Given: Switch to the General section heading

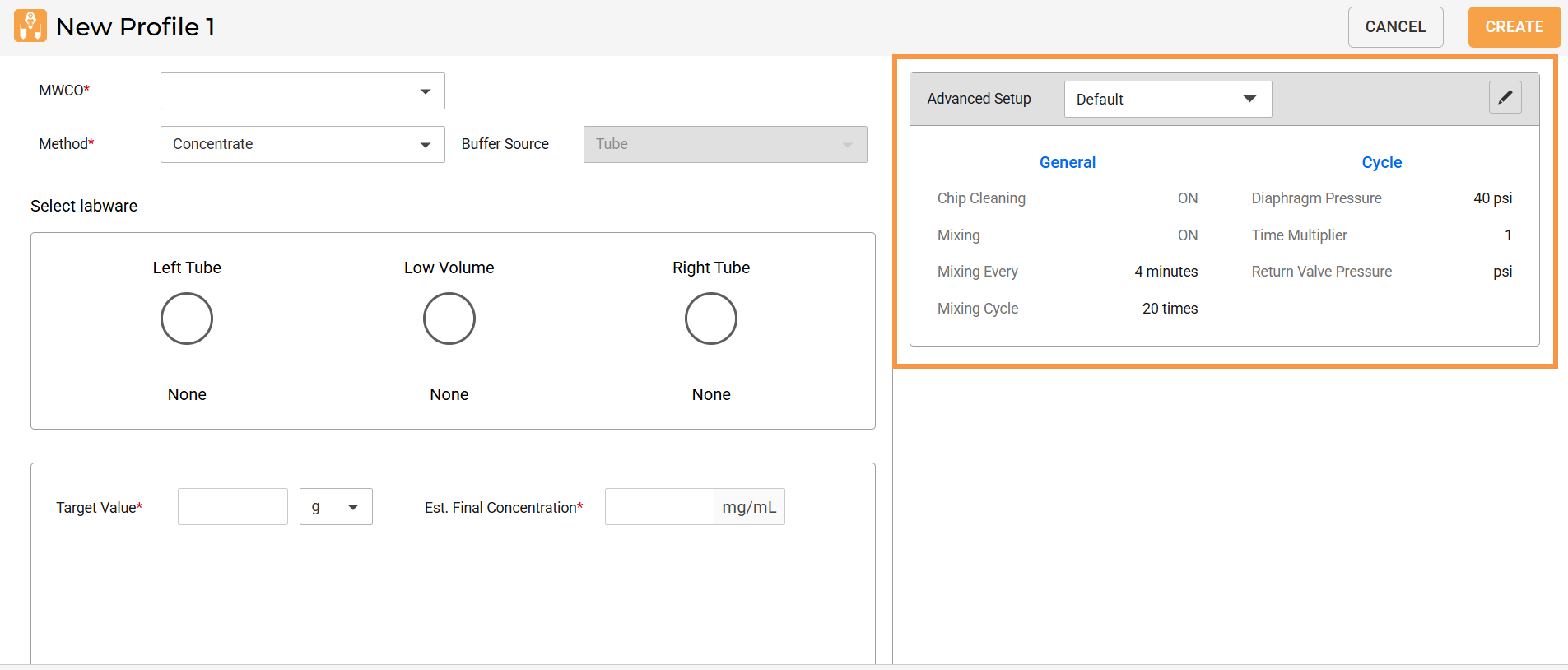Looking at the screenshot, I should (x=1067, y=162).
